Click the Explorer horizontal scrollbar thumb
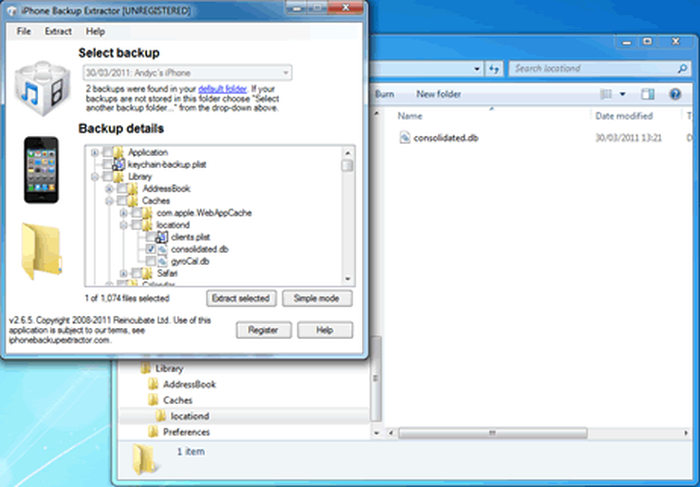The height and width of the screenshot is (487, 700). pos(492,433)
